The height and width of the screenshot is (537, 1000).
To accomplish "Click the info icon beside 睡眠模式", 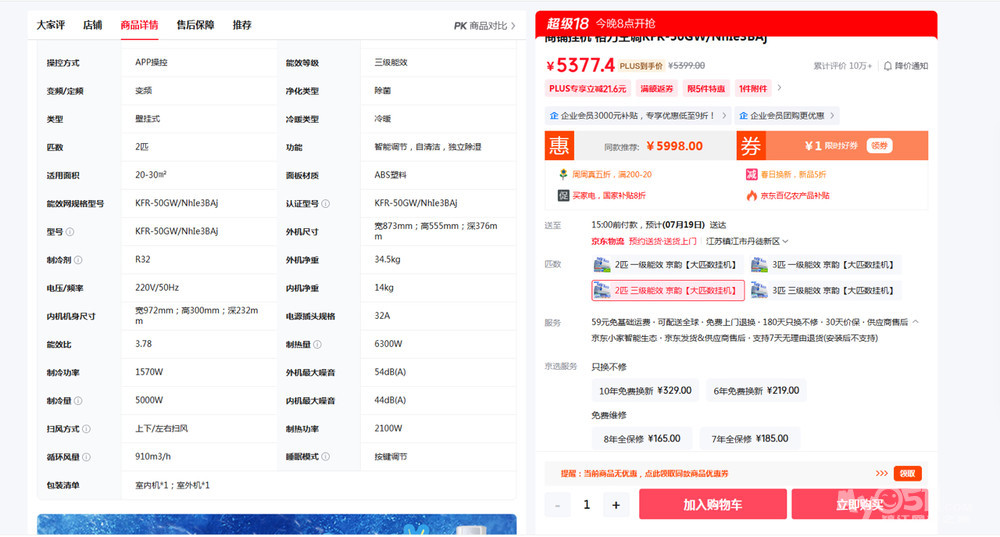I will click(x=327, y=457).
